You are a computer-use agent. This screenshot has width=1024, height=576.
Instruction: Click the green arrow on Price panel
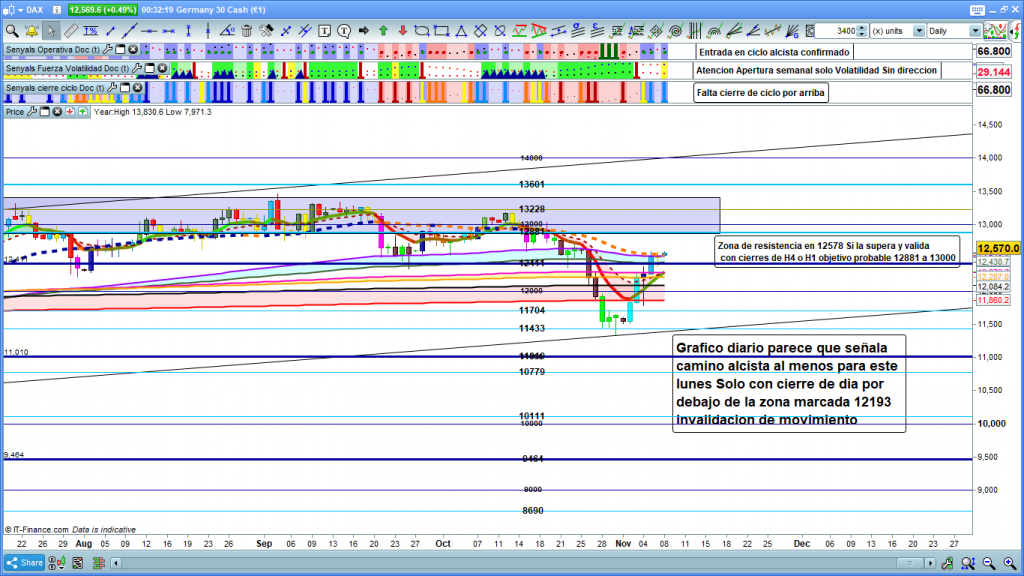pos(82,112)
